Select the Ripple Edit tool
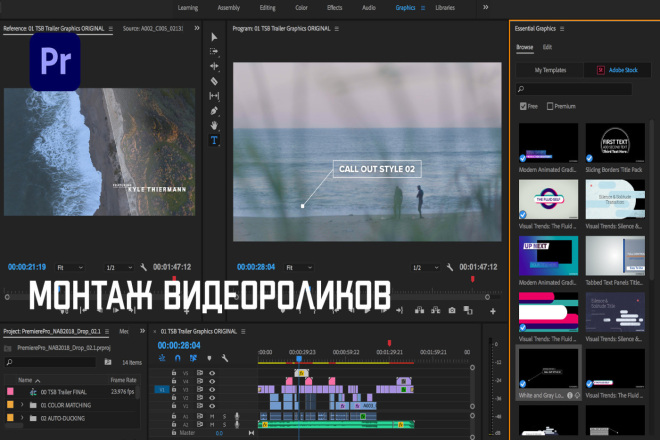Image resolution: width=660 pixels, height=440 pixels. point(214,66)
